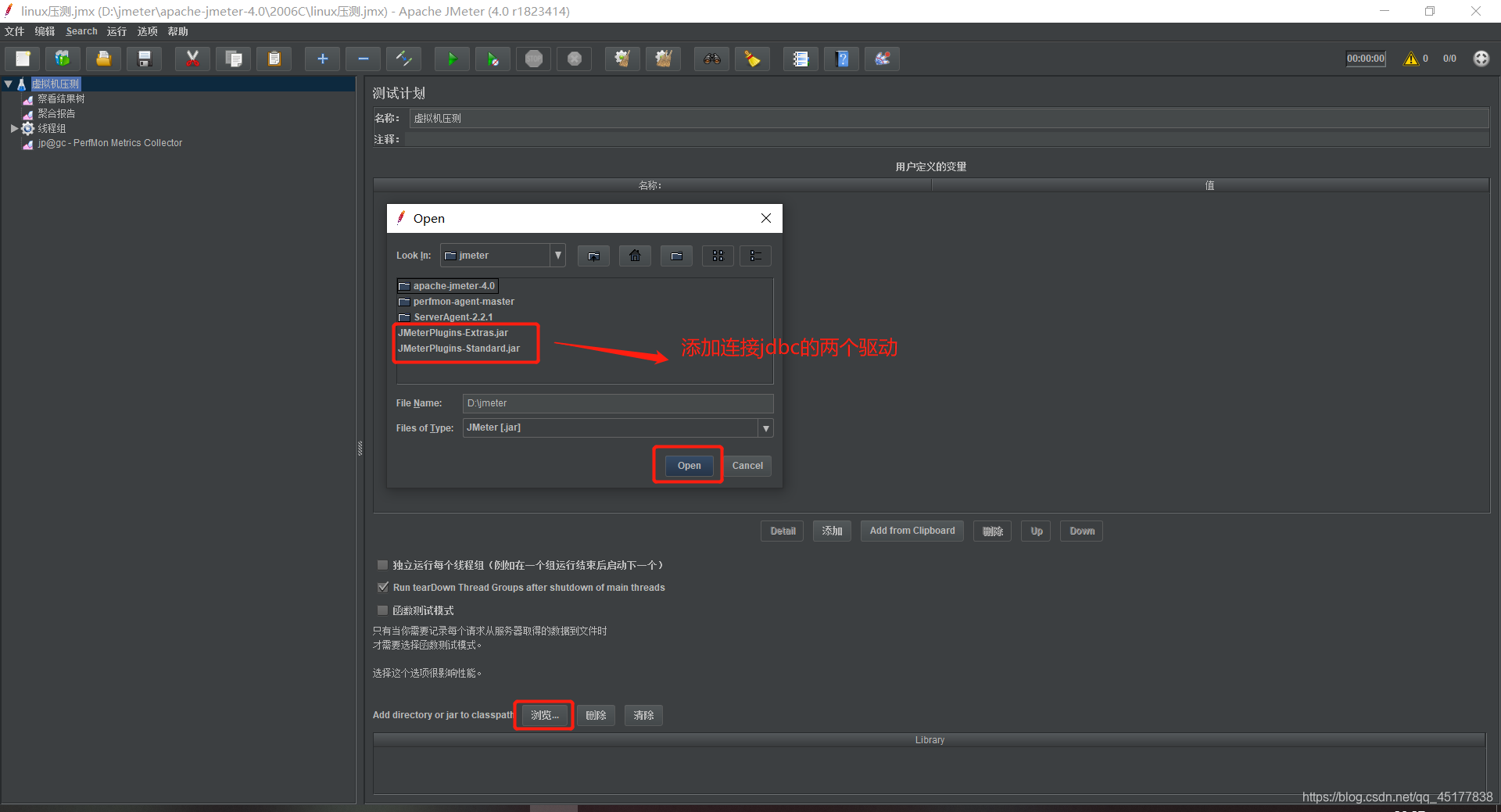The width and height of the screenshot is (1501, 812).
Task: Open the Files of Type dropdown arrow
Action: 765,428
